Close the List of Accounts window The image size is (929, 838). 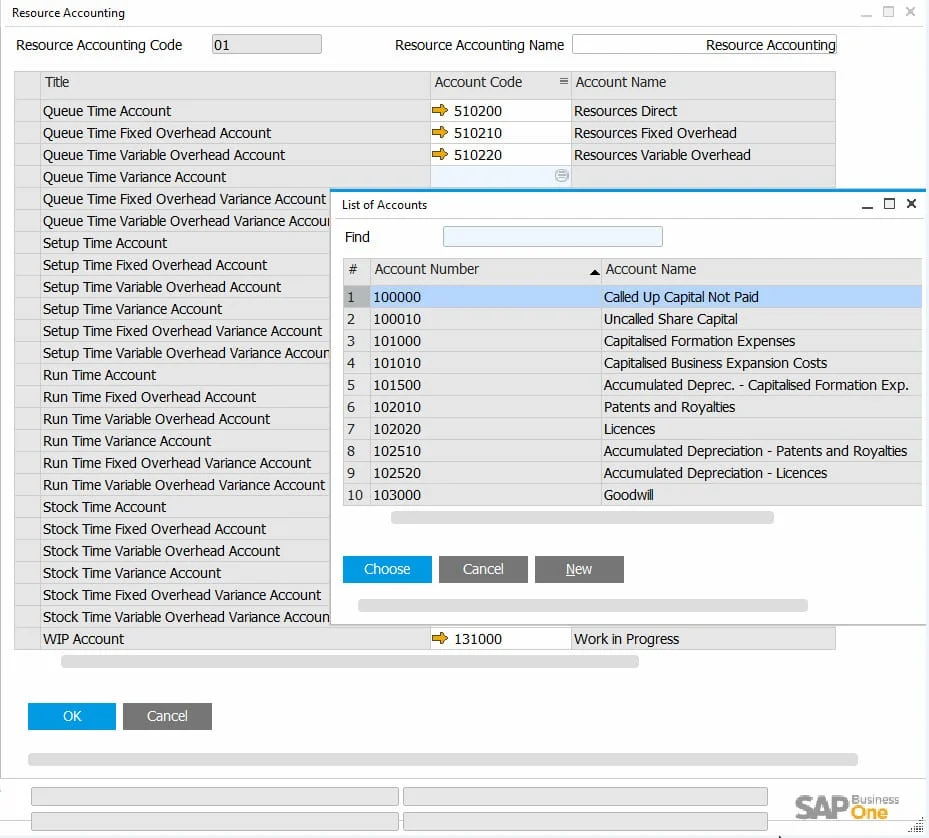point(911,204)
